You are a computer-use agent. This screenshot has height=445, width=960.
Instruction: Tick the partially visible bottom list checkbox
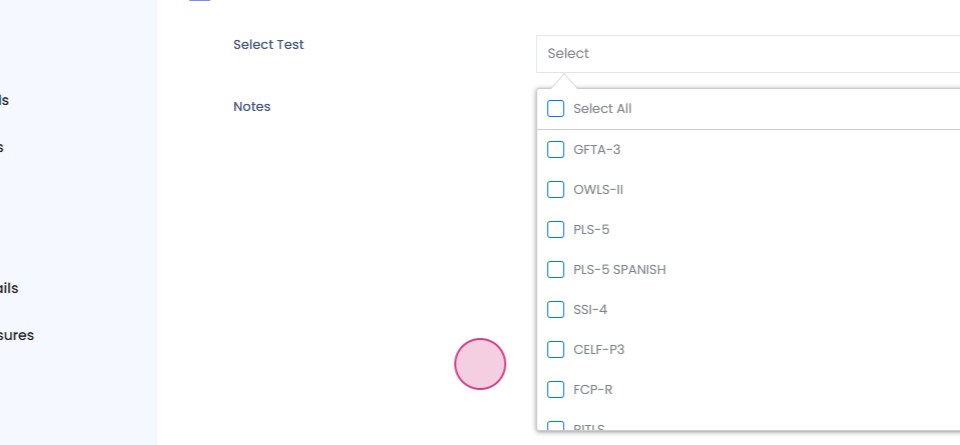coord(556,426)
